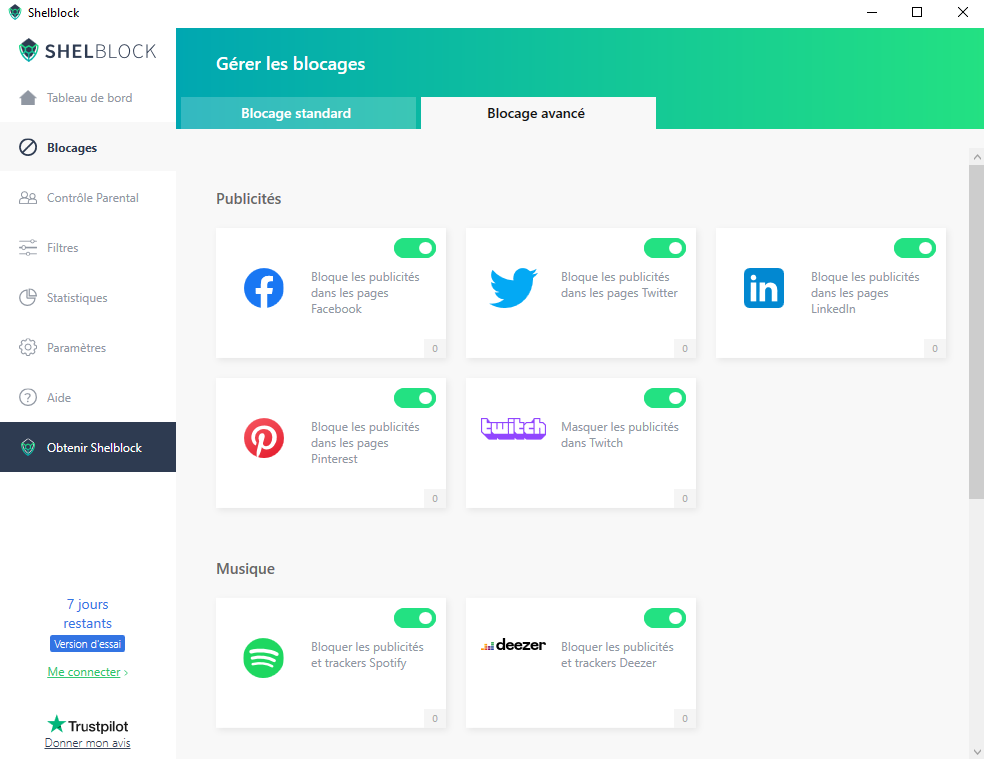Toggle Deezer ads and trackers blocking

(x=665, y=618)
